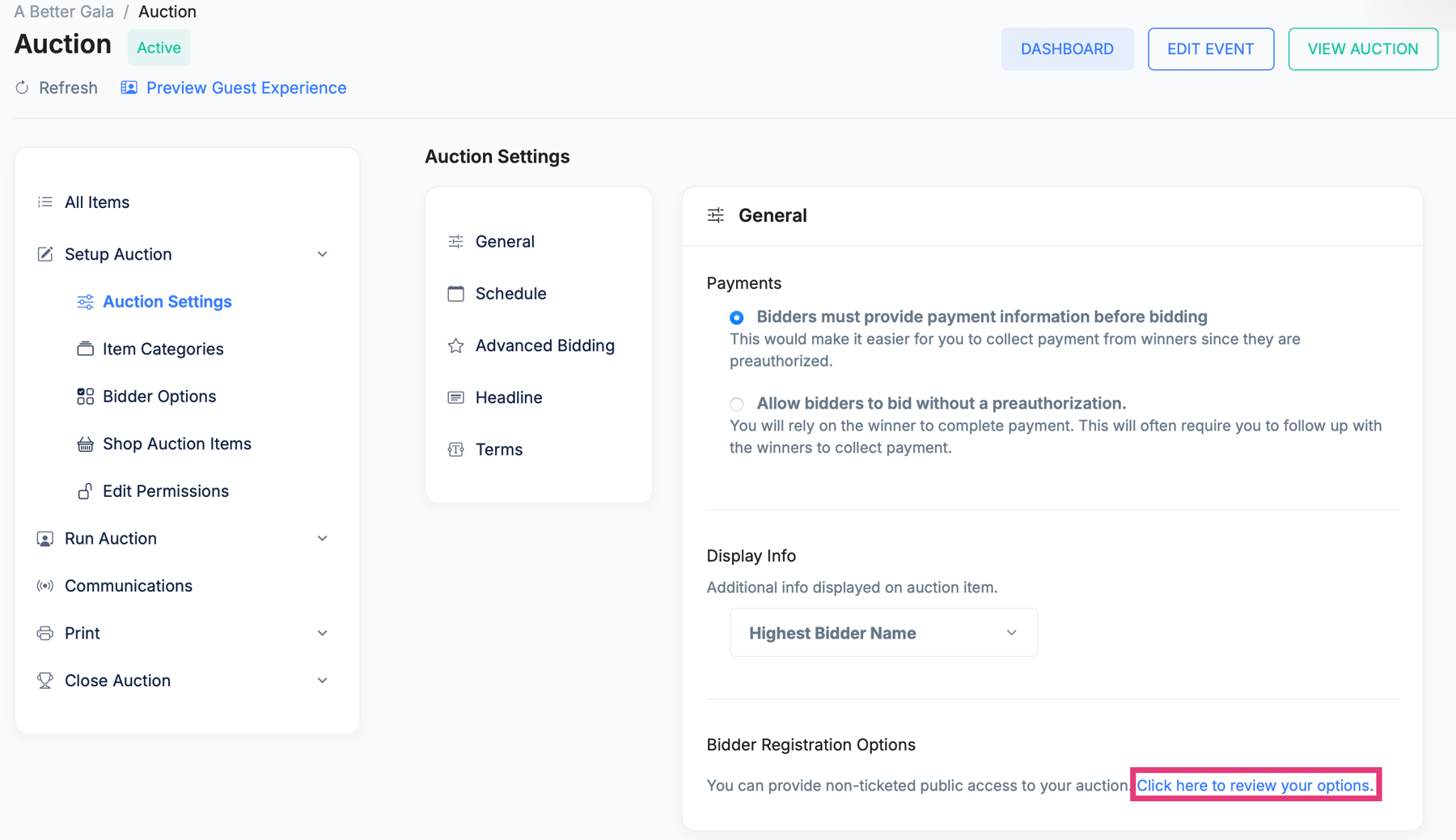Select allow bidding without preauthorization radio
The image size is (1456, 840).
[736, 404]
